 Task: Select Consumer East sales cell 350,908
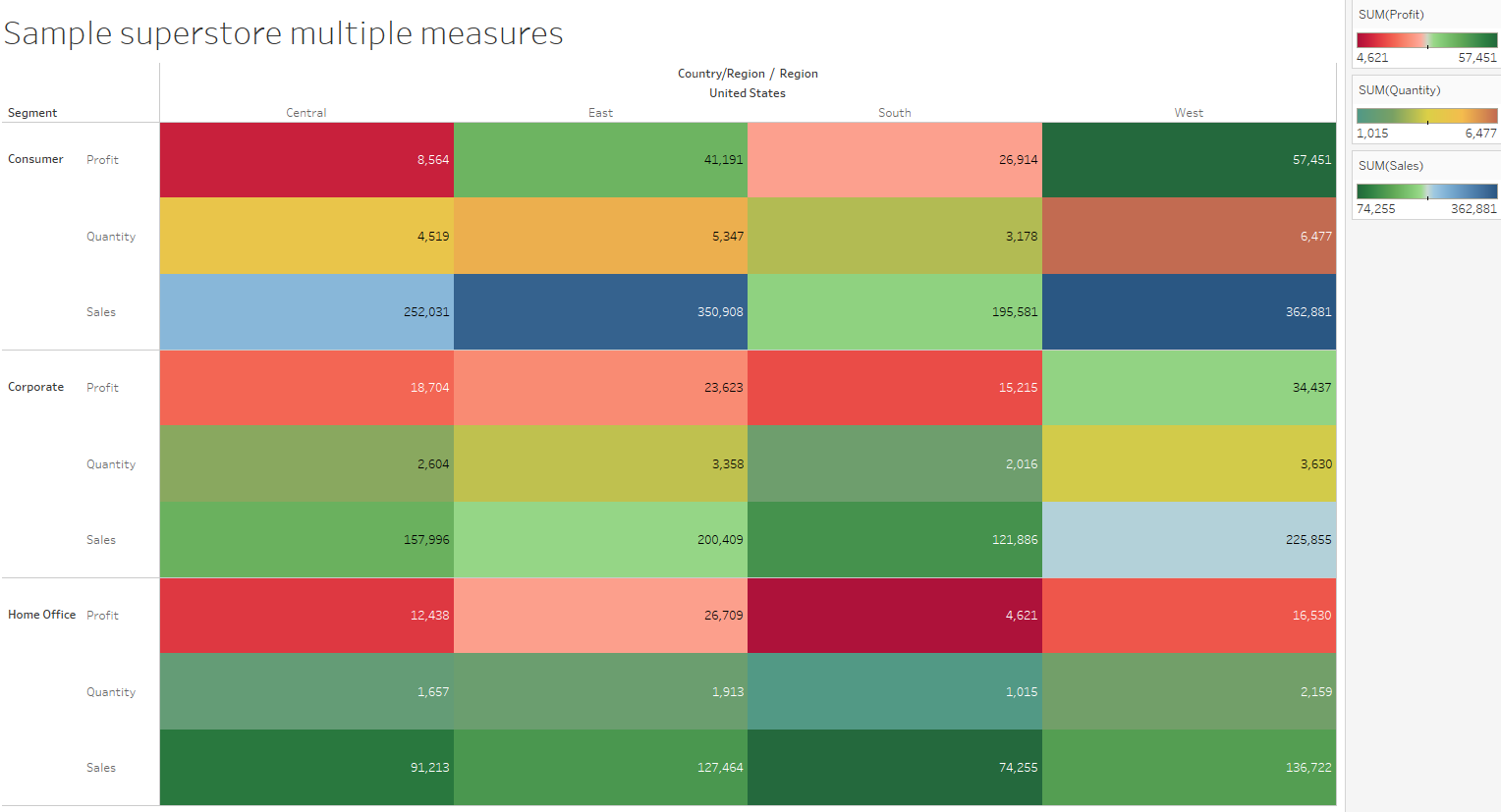(x=600, y=312)
